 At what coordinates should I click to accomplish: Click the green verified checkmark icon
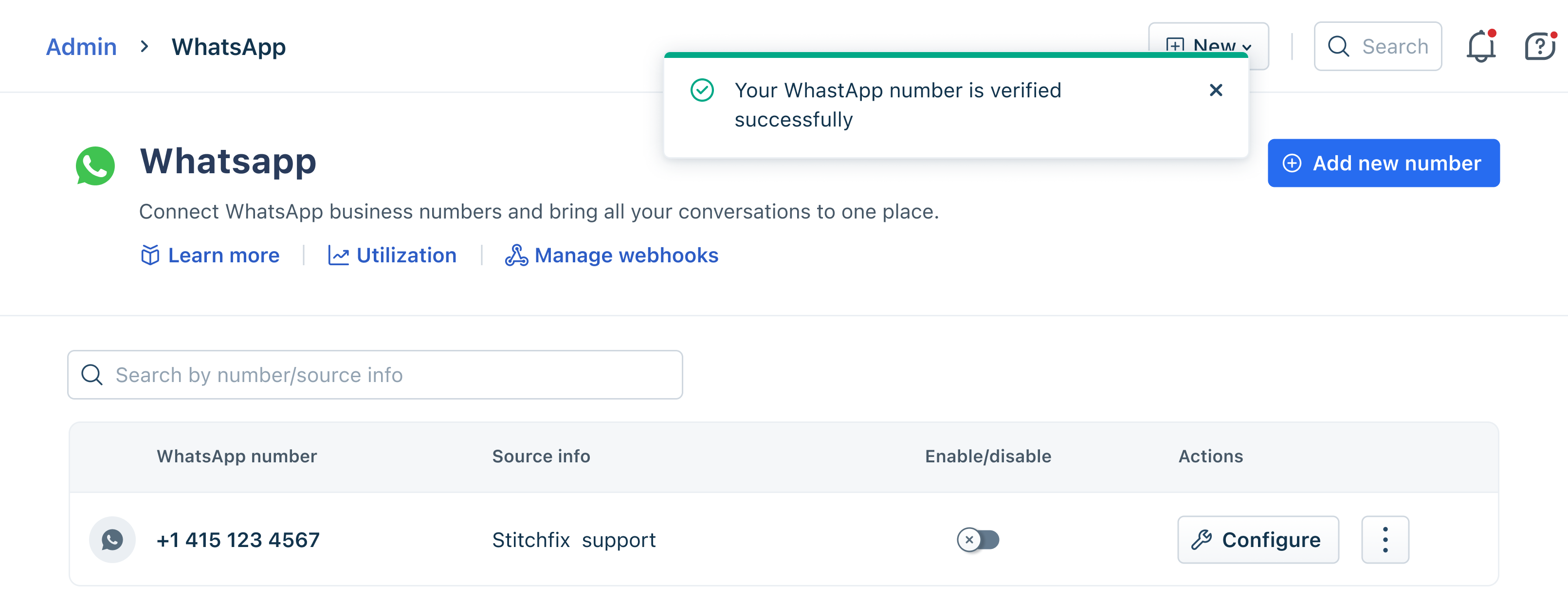[x=702, y=90]
